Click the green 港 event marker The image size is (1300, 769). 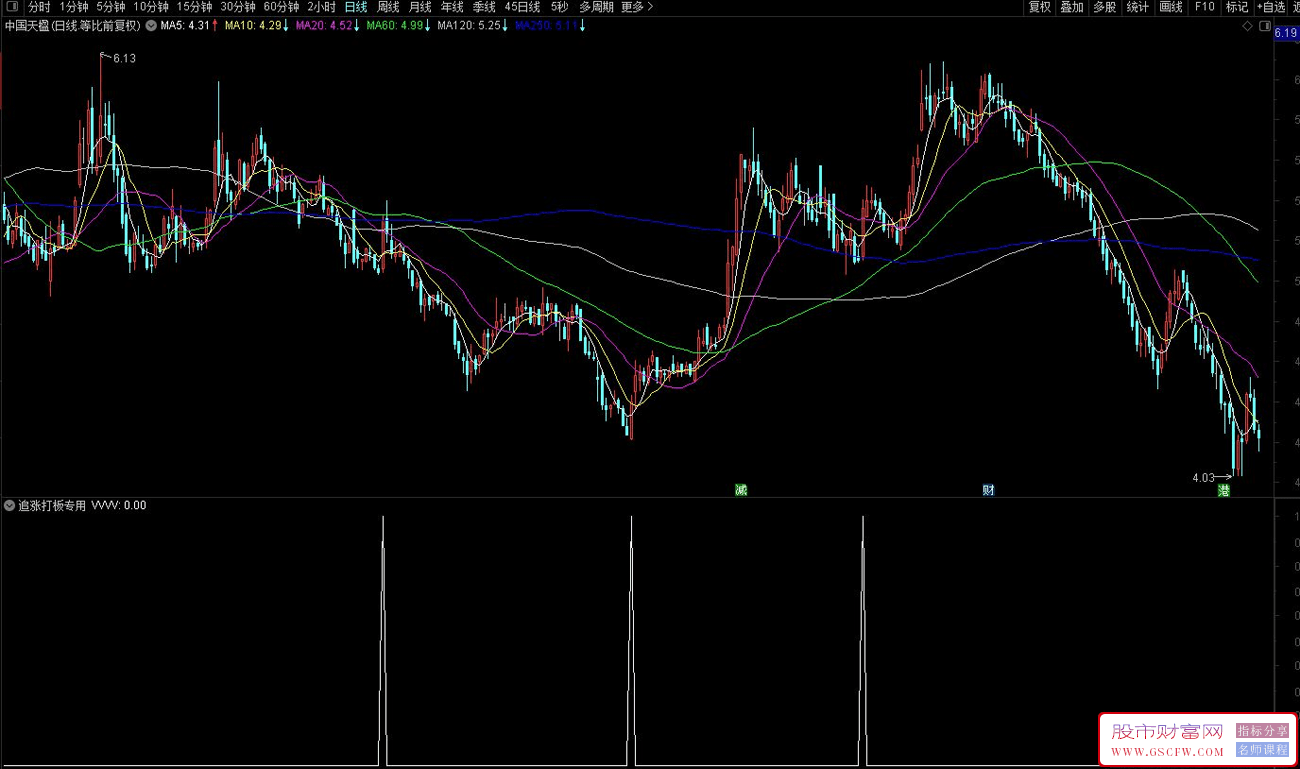[1223, 490]
